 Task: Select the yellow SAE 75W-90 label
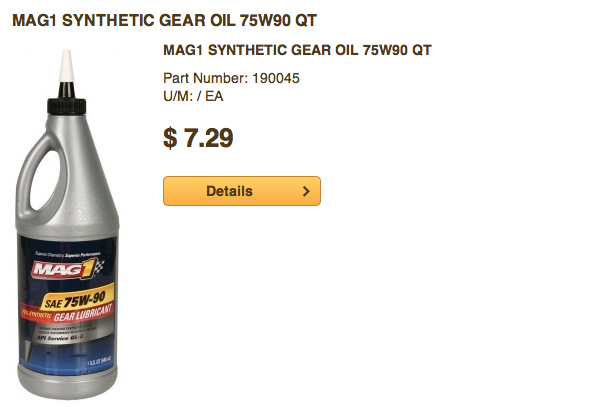pyautogui.click(x=77, y=299)
